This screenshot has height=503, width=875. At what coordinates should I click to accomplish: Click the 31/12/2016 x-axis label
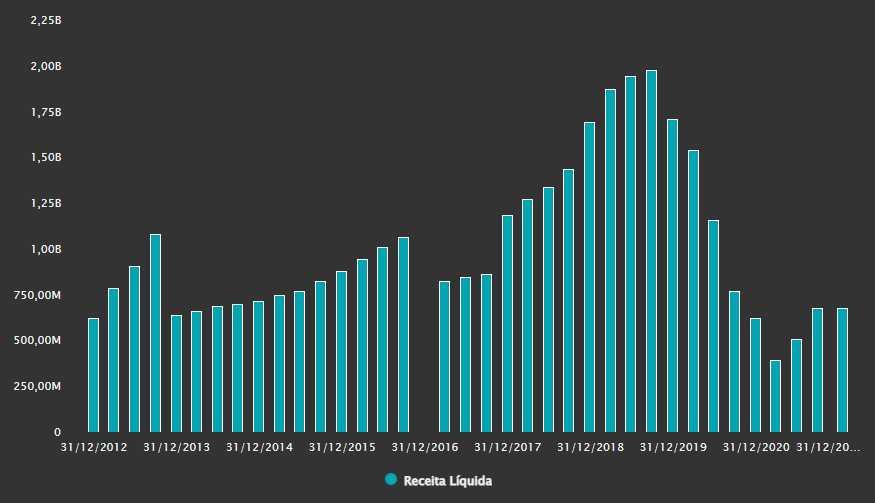pos(425,447)
